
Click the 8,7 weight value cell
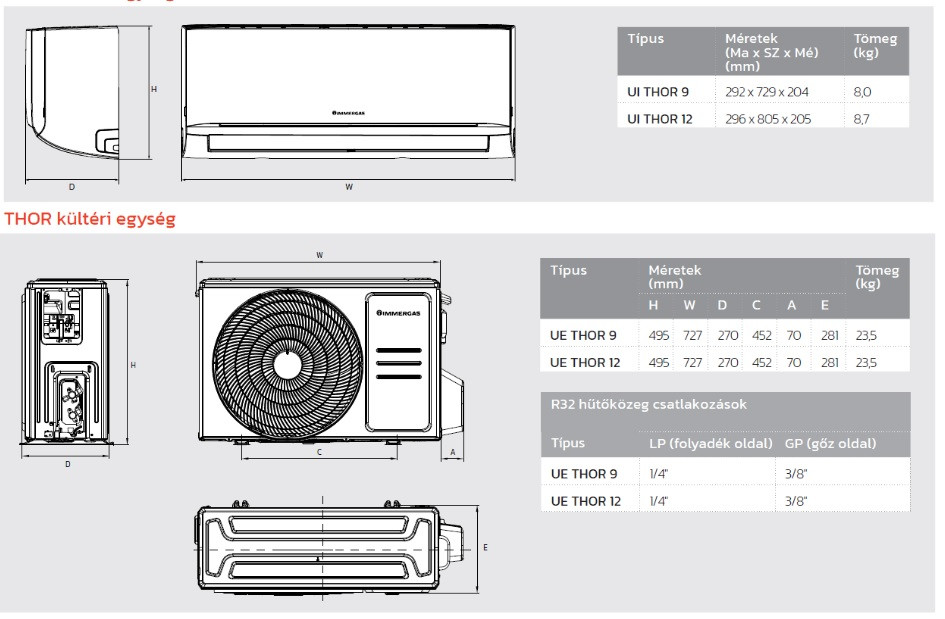[863, 118]
